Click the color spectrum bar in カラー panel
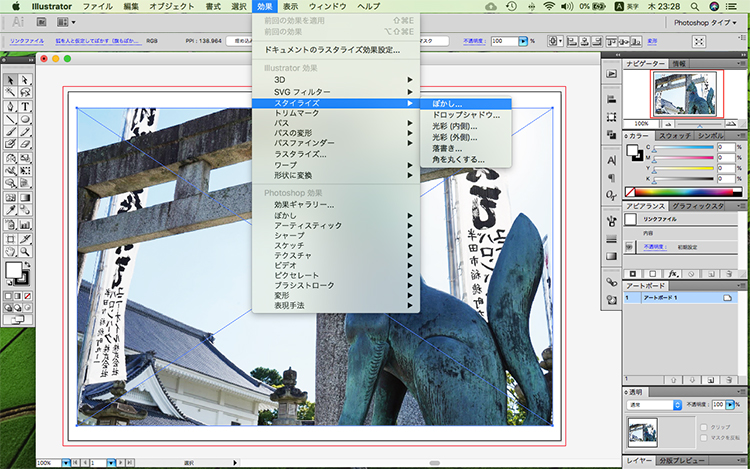The width and height of the screenshot is (750, 469). coord(686,190)
